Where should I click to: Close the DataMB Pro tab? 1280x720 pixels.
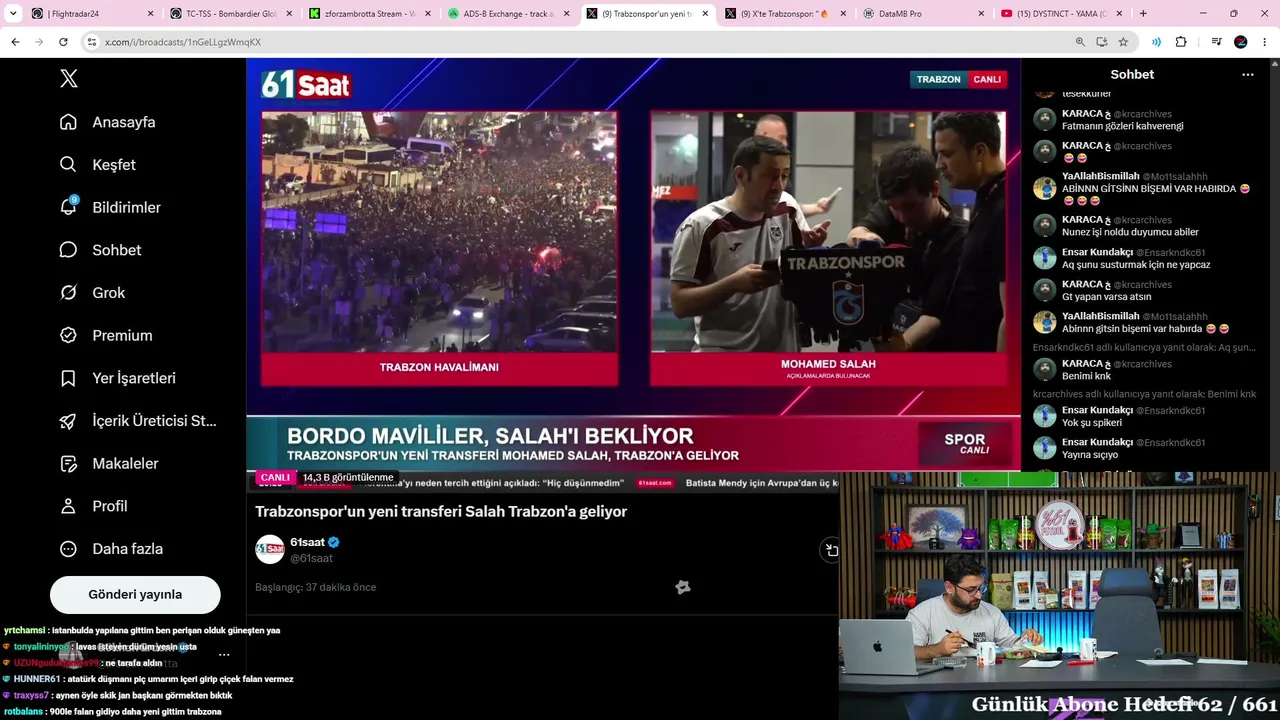[979, 14]
